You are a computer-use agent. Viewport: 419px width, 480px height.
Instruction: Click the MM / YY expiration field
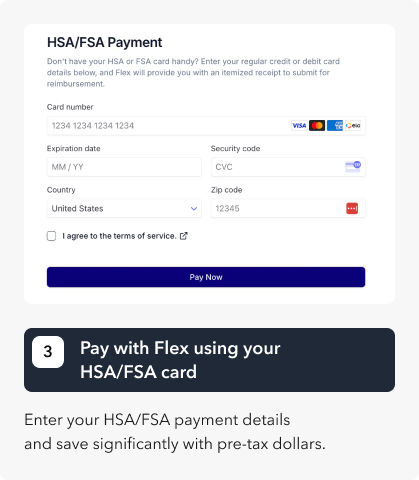click(x=124, y=167)
